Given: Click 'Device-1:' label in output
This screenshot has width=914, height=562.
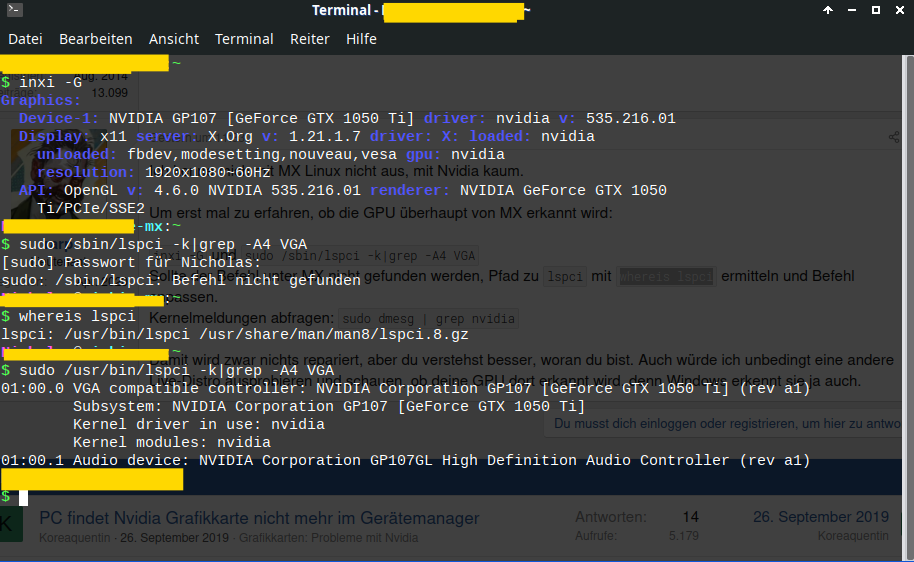Looking at the screenshot, I should point(59,118).
